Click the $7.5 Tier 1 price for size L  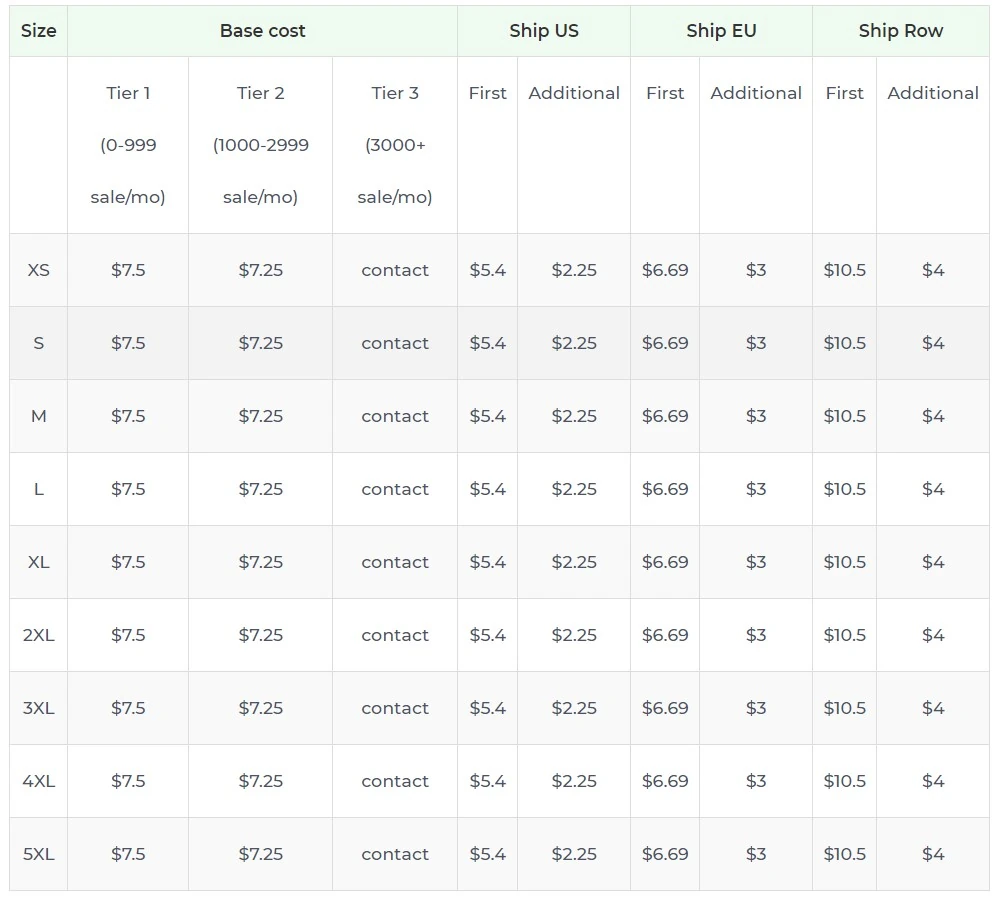127,489
